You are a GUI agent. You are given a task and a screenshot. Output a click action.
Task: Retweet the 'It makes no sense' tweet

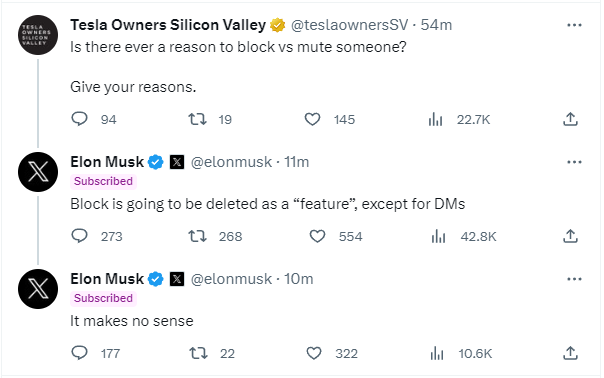[x=198, y=353]
